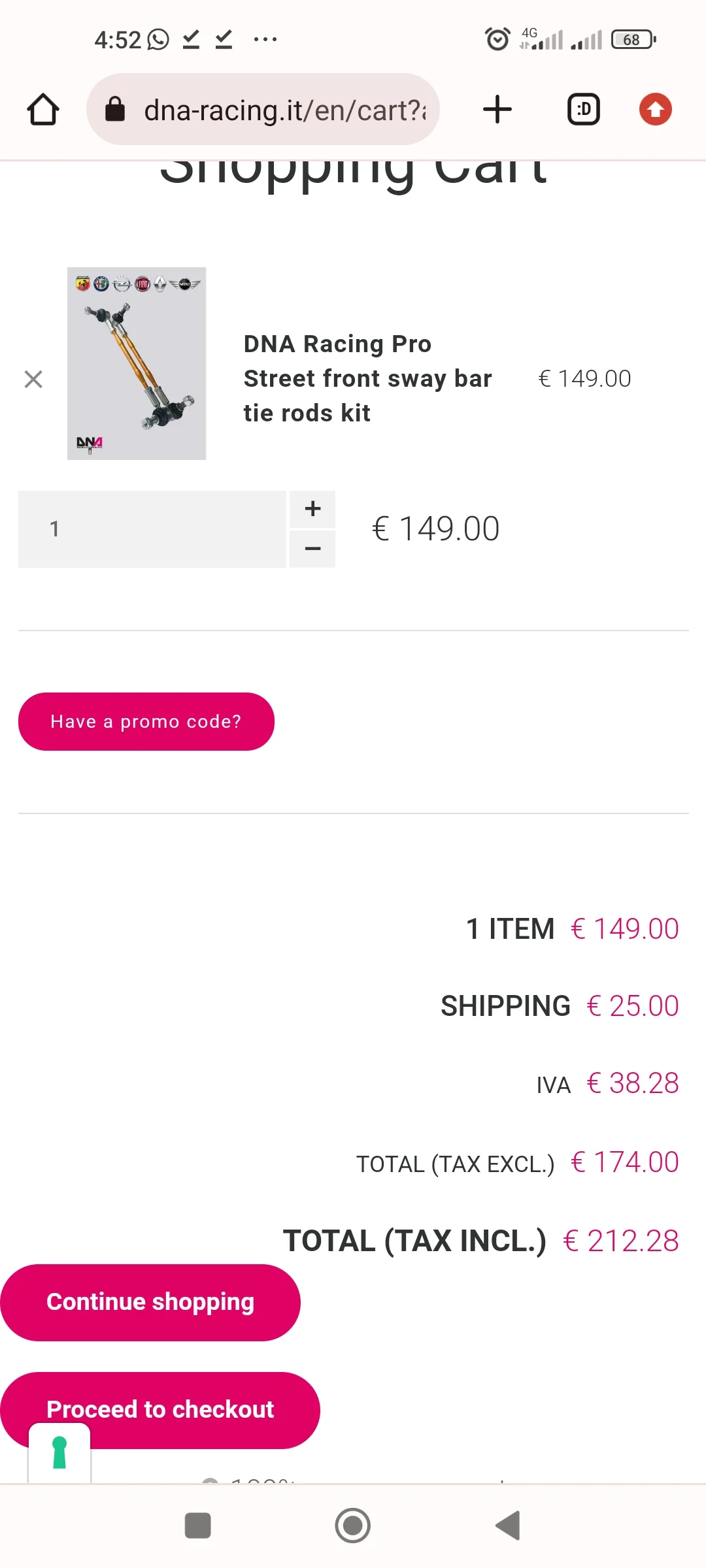
Task: Tap Android recent apps square button
Action: [x=197, y=1526]
